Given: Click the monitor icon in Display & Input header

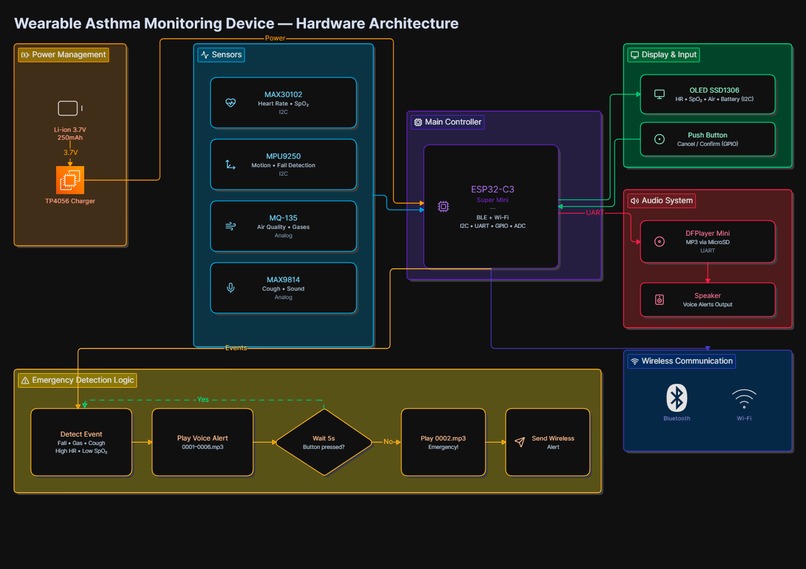Looking at the screenshot, I should [x=635, y=54].
